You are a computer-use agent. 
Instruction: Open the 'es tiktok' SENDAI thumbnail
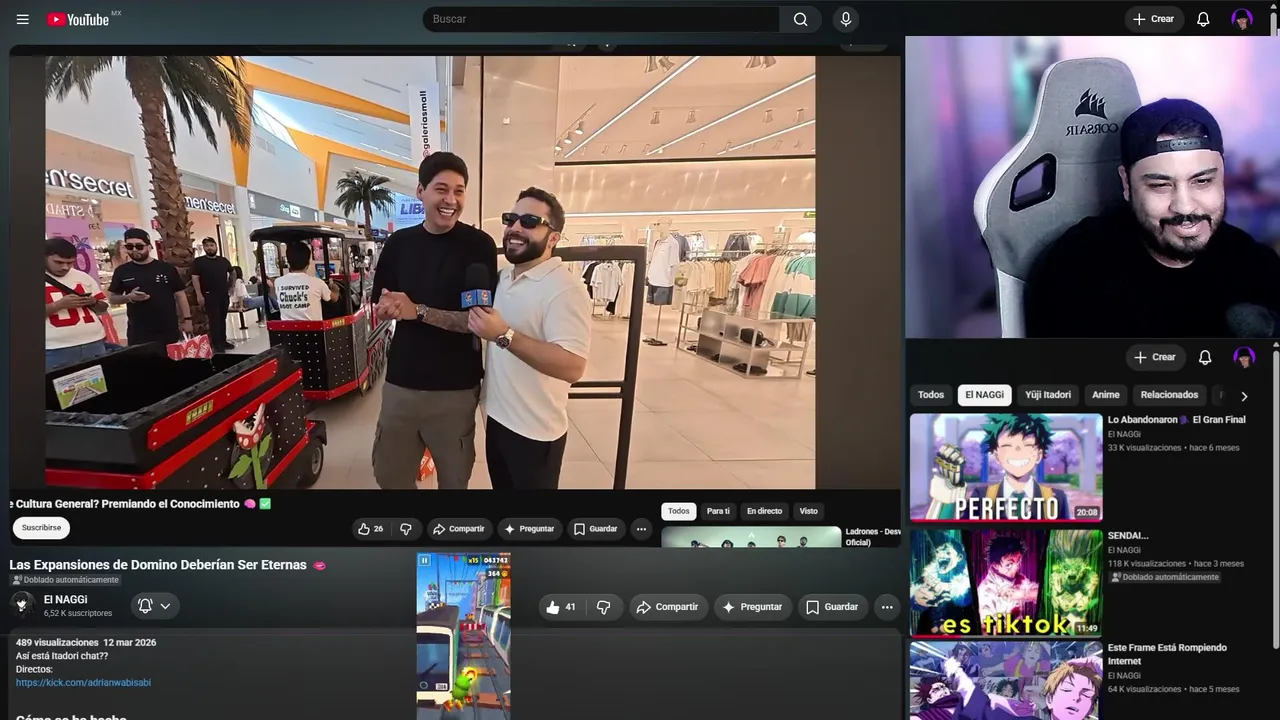(x=1006, y=583)
